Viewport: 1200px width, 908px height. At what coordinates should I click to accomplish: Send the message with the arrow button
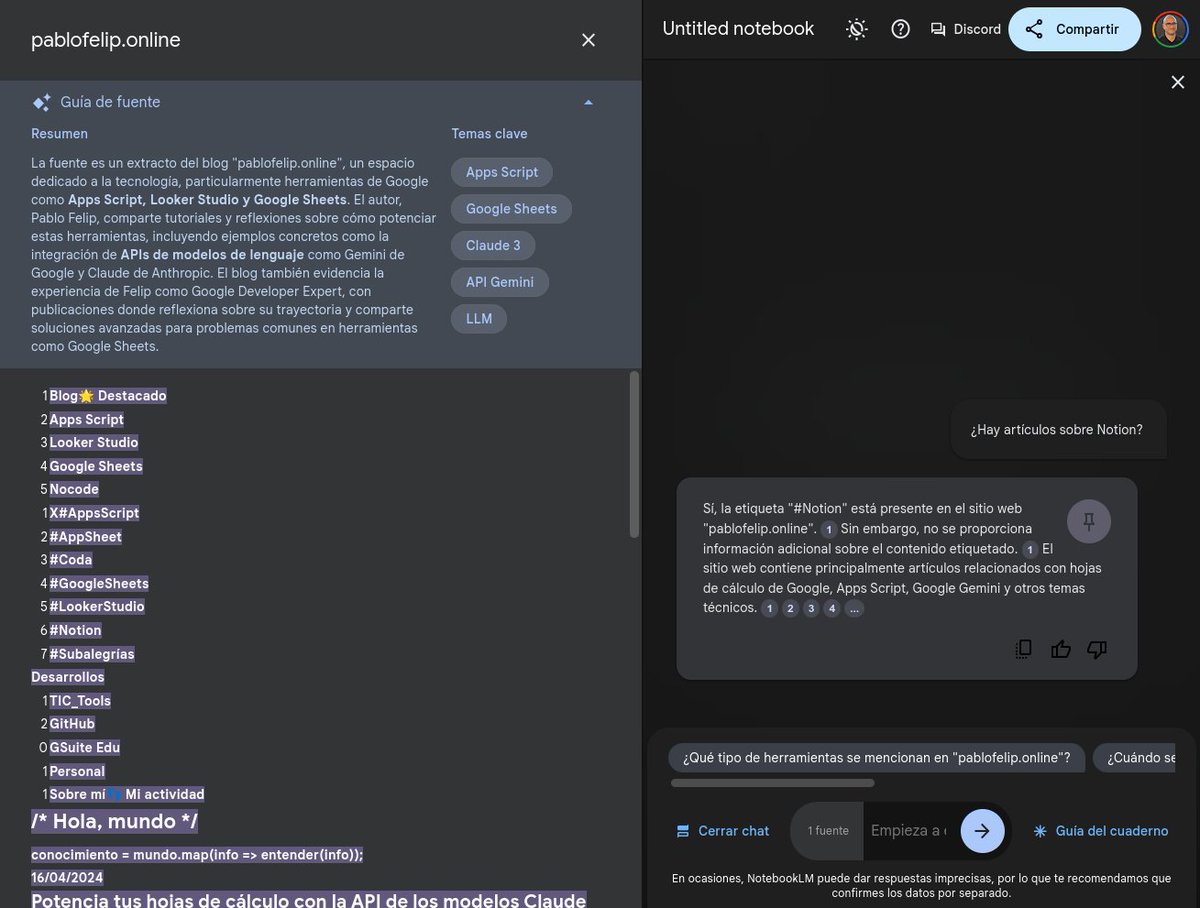pos(982,831)
